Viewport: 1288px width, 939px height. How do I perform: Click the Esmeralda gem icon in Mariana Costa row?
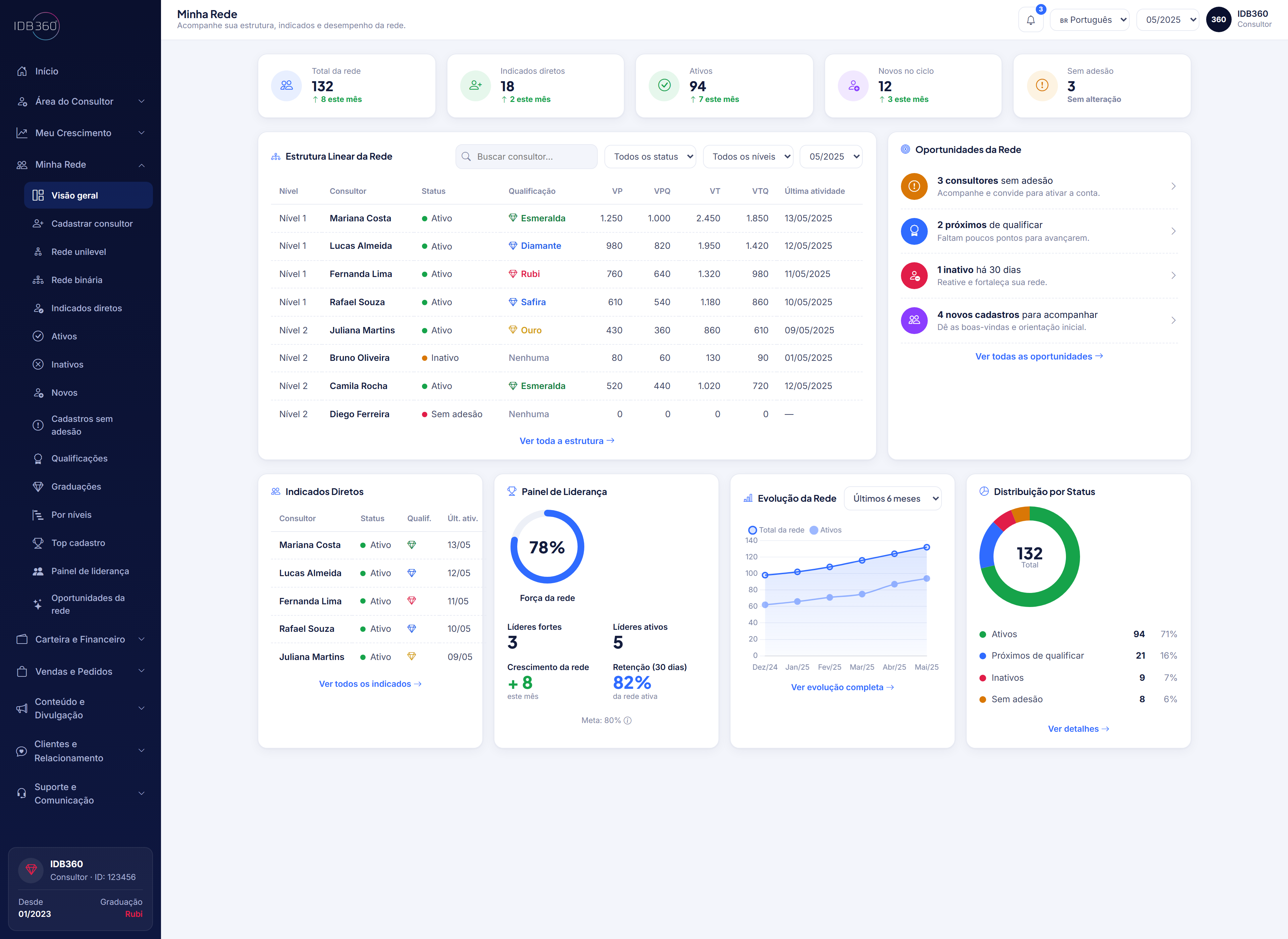click(x=513, y=218)
